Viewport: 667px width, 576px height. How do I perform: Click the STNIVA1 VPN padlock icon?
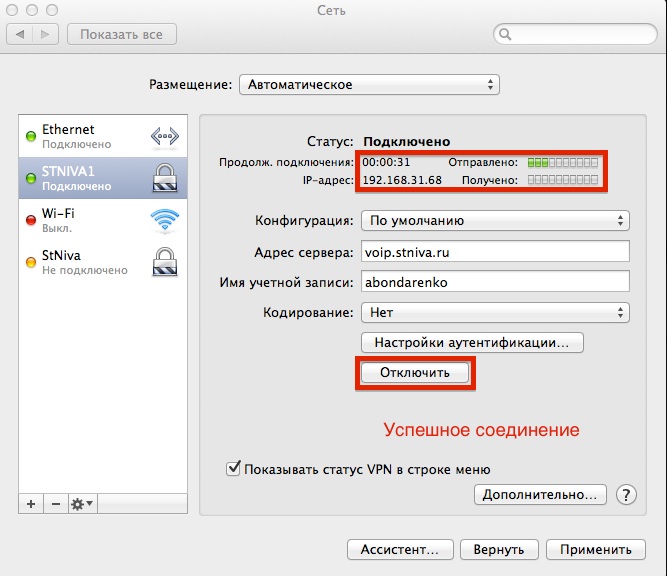[x=164, y=178]
